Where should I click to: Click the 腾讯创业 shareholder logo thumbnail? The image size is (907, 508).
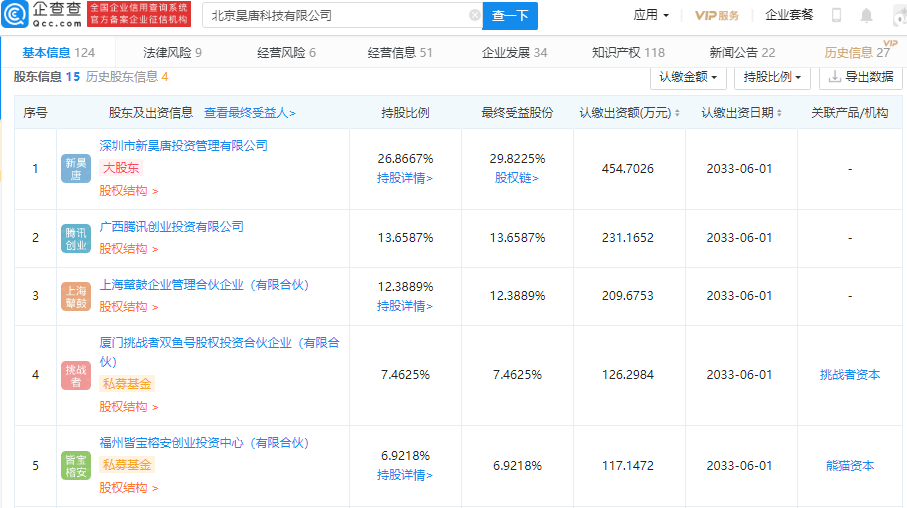coord(76,238)
